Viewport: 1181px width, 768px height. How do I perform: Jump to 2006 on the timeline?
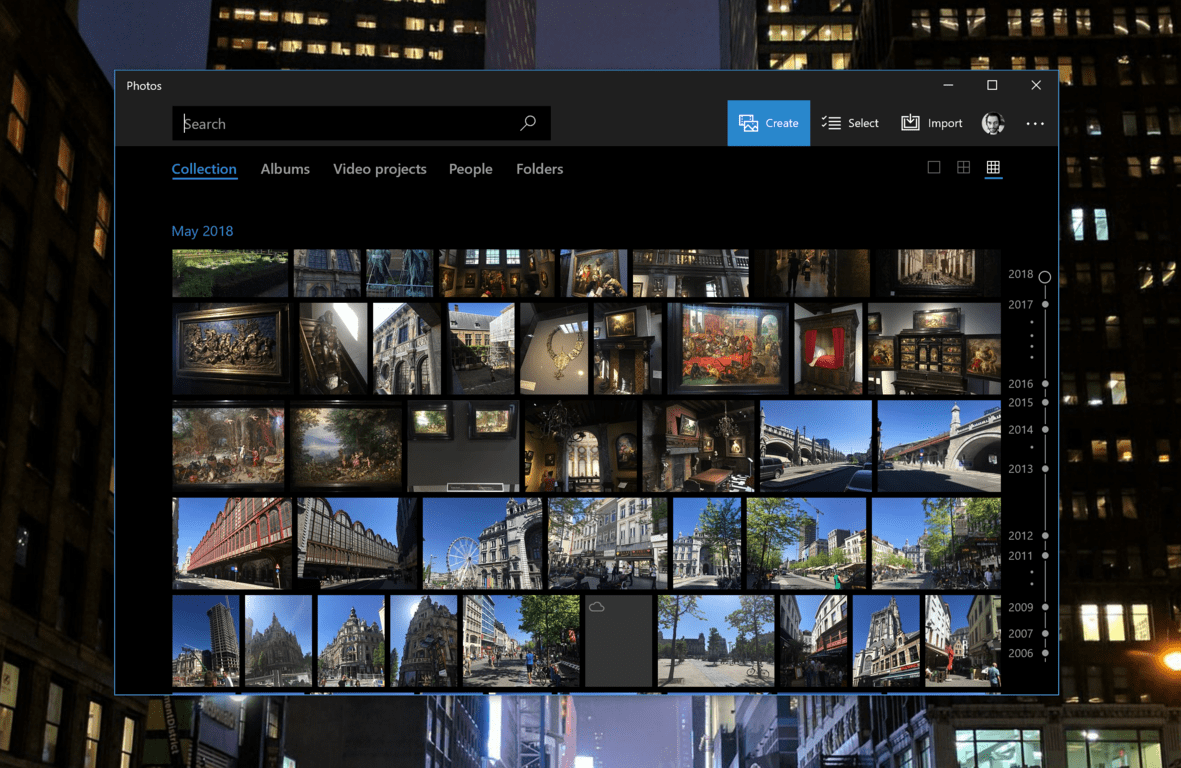click(1021, 654)
